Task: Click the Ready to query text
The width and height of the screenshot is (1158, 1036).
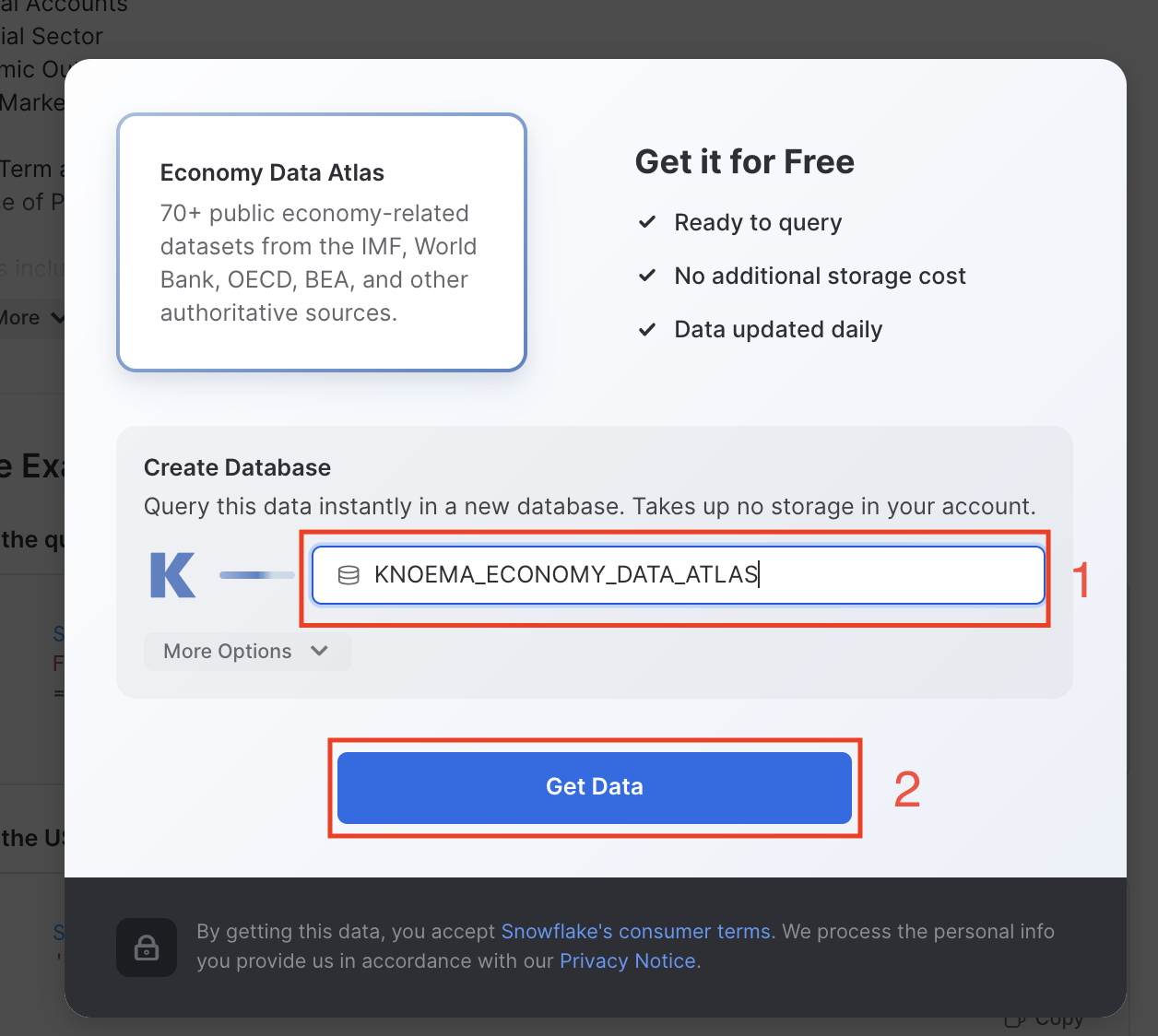Action: point(758,222)
